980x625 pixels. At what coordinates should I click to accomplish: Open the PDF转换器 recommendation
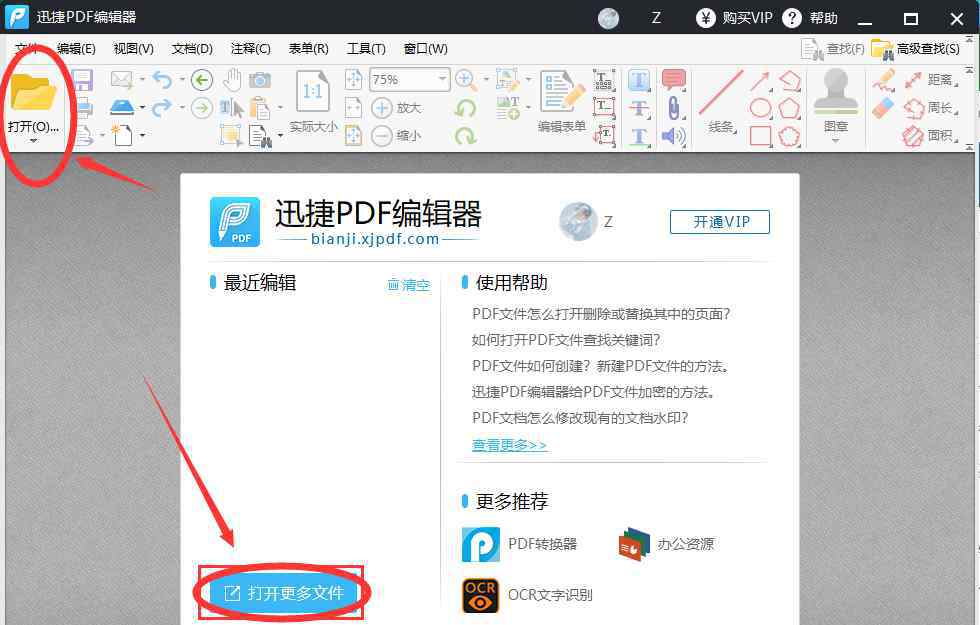519,544
